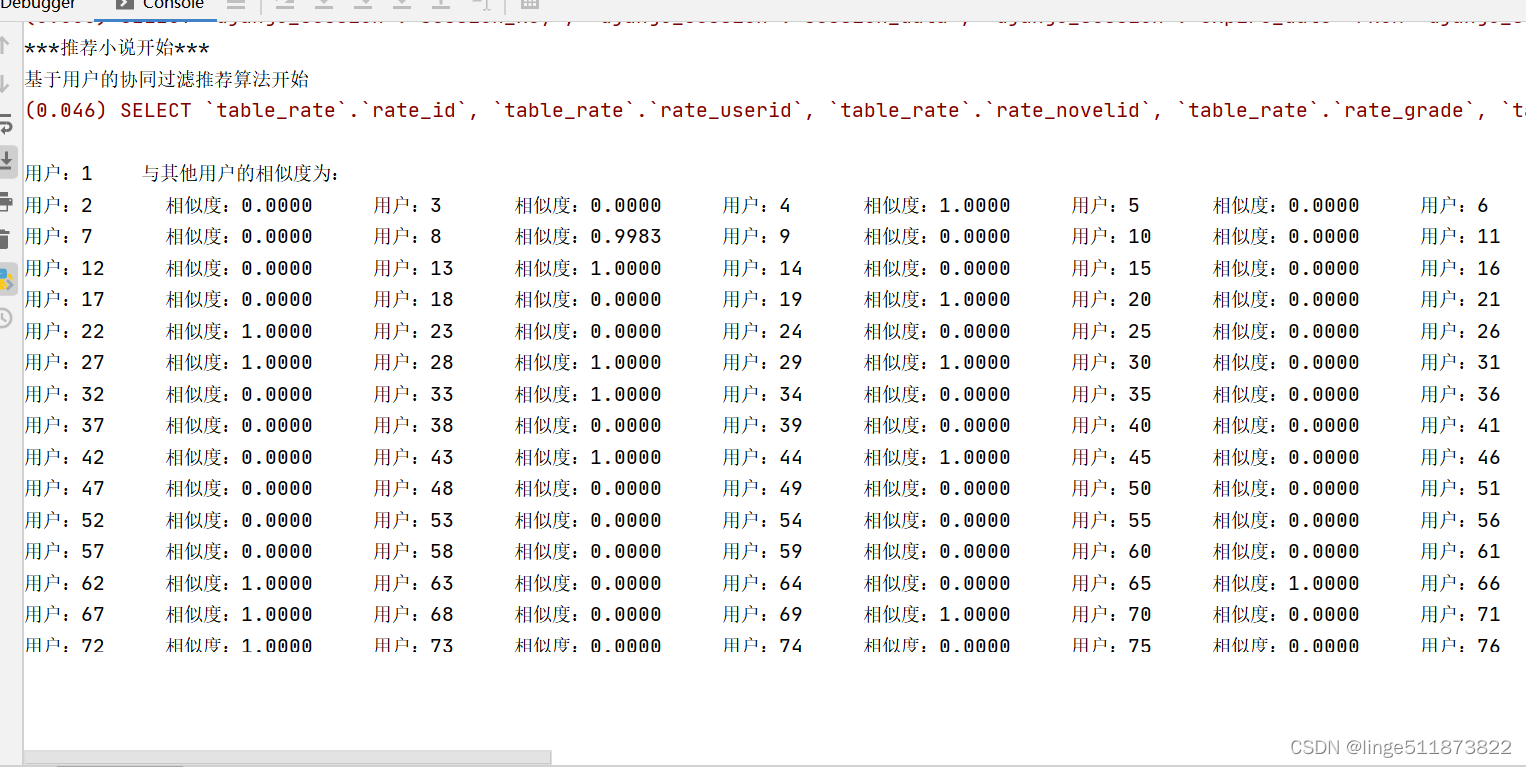
Task: Click the label '用户:27'
Action: pos(64,363)
